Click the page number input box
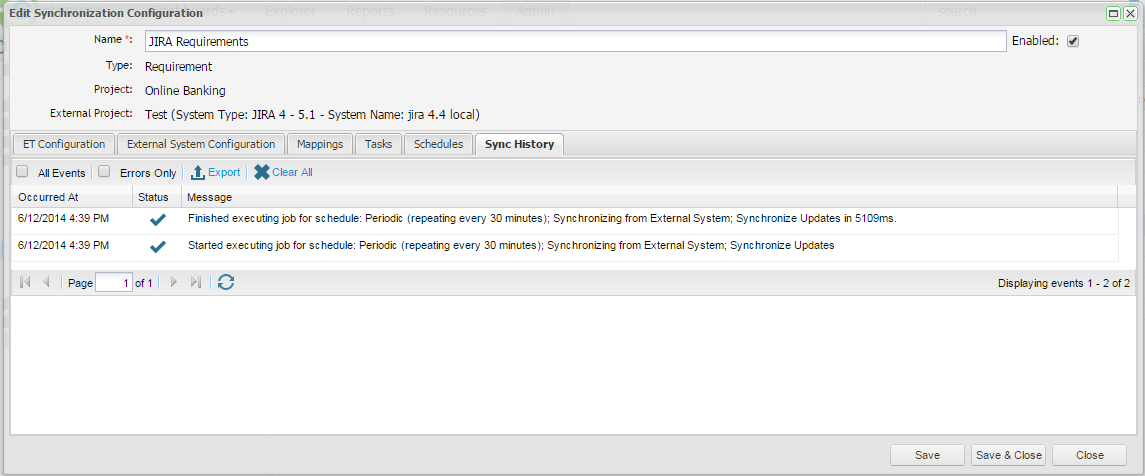This screenshot has width=1145, height=476. [x=113, y=283]
